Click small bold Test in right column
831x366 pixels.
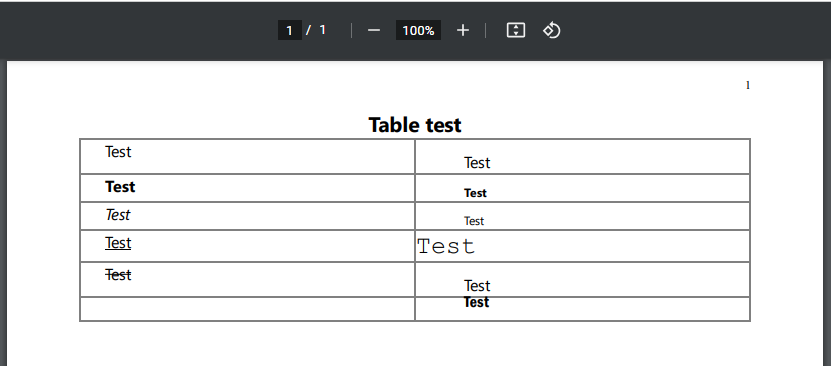tap(475, 193)
